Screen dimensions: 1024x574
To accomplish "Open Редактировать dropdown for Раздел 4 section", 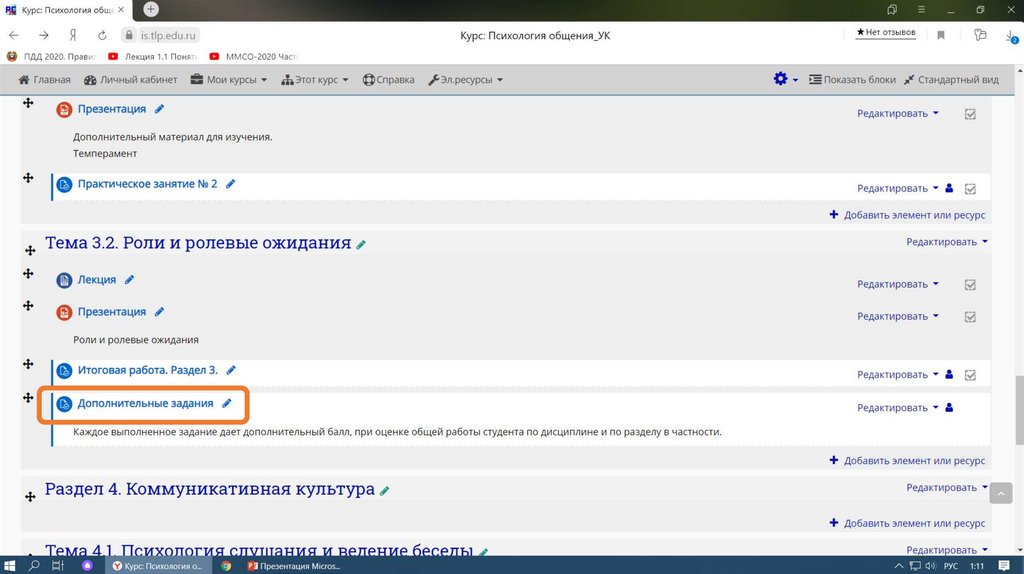I will 947,487.
